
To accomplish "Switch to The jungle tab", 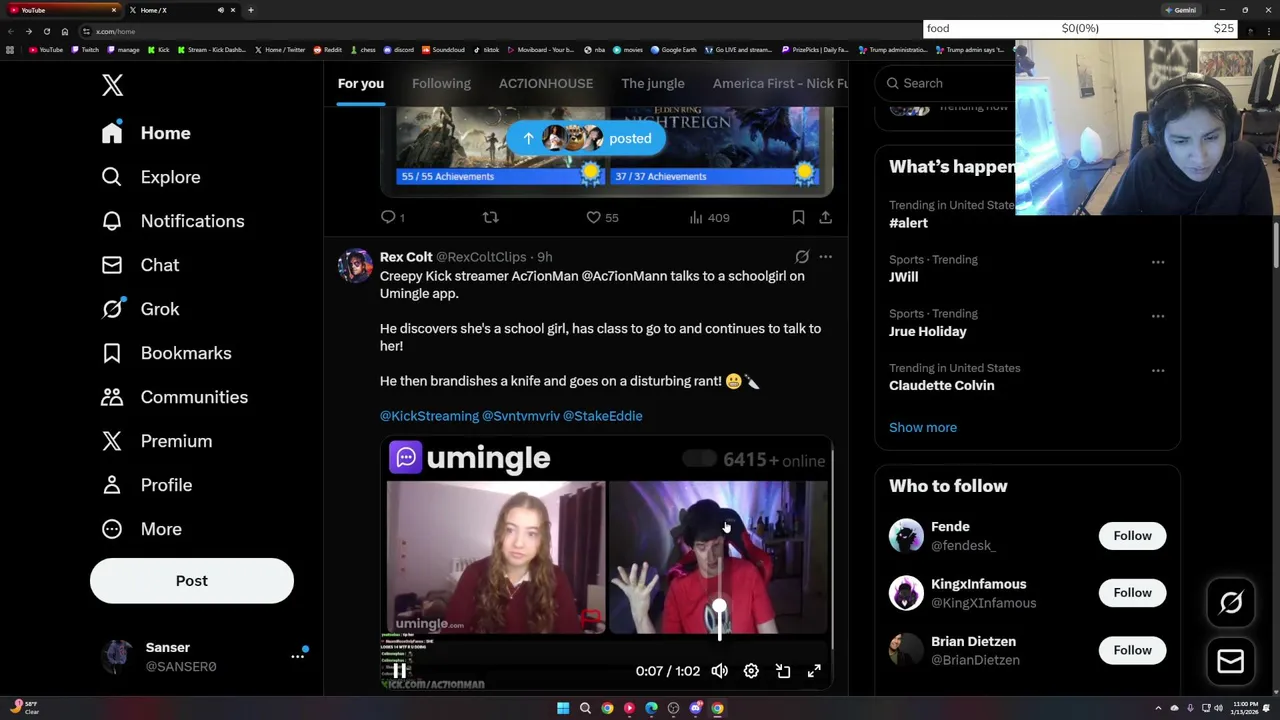I will (653, 84).
